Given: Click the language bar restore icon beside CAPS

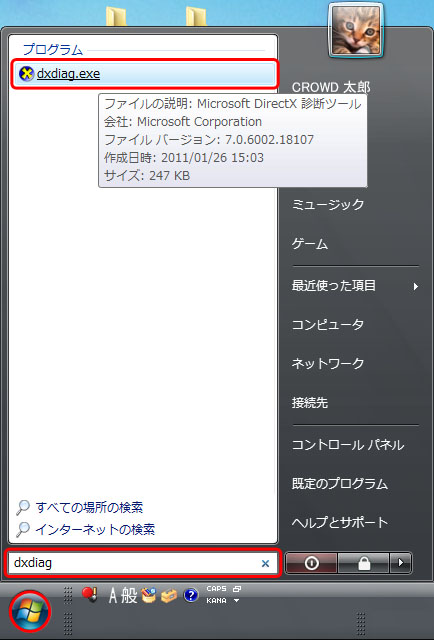Looking at the screenshot, I should pos(237,589).
